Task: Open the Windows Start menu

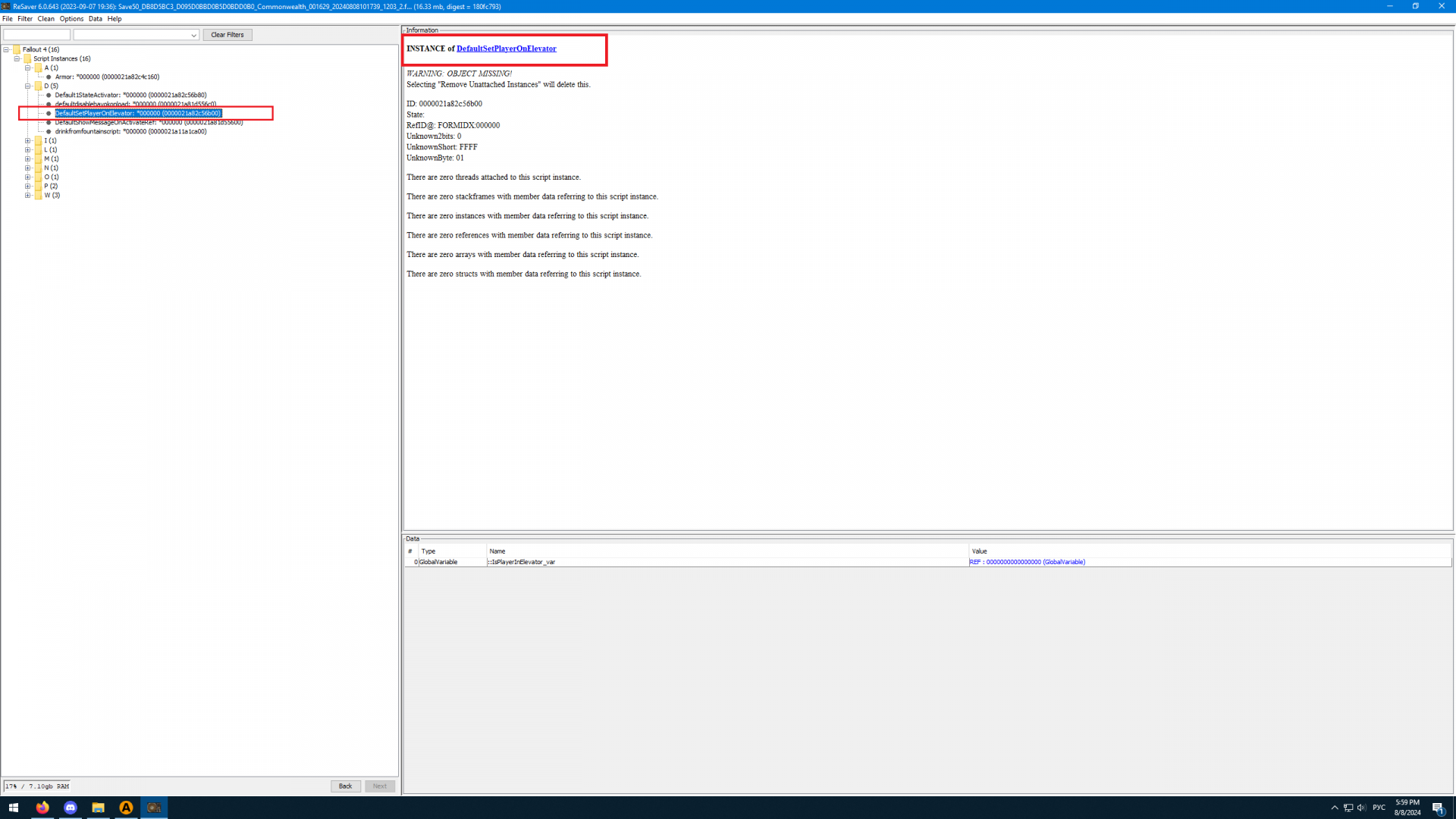Action: pyautogui.click(x=13, y=808)
